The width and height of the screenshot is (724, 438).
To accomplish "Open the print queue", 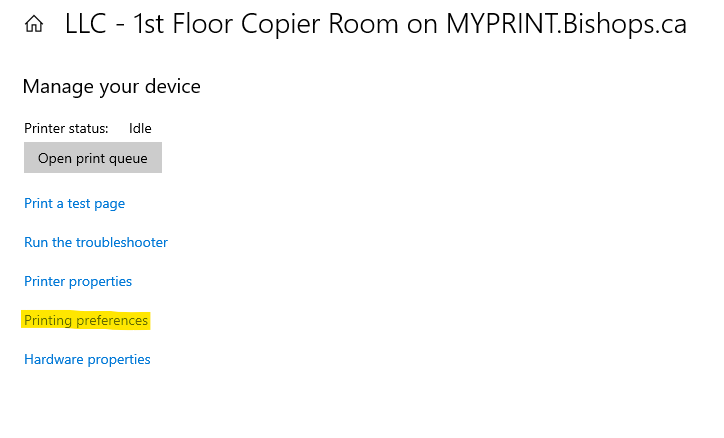I will pos(93,158).
